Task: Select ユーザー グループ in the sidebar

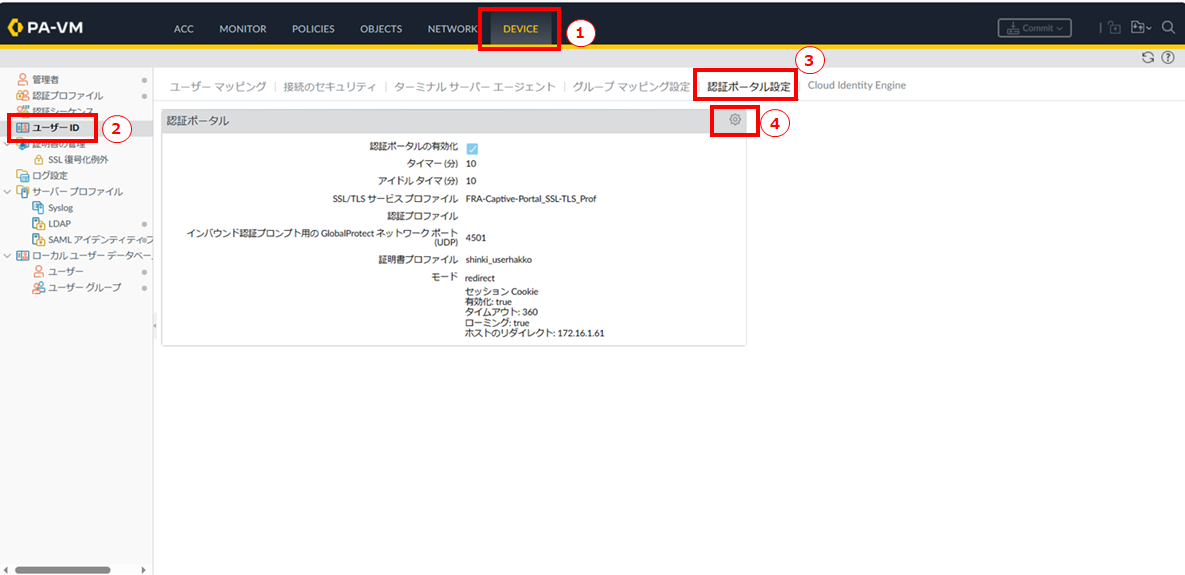Action: click(85, 288)
